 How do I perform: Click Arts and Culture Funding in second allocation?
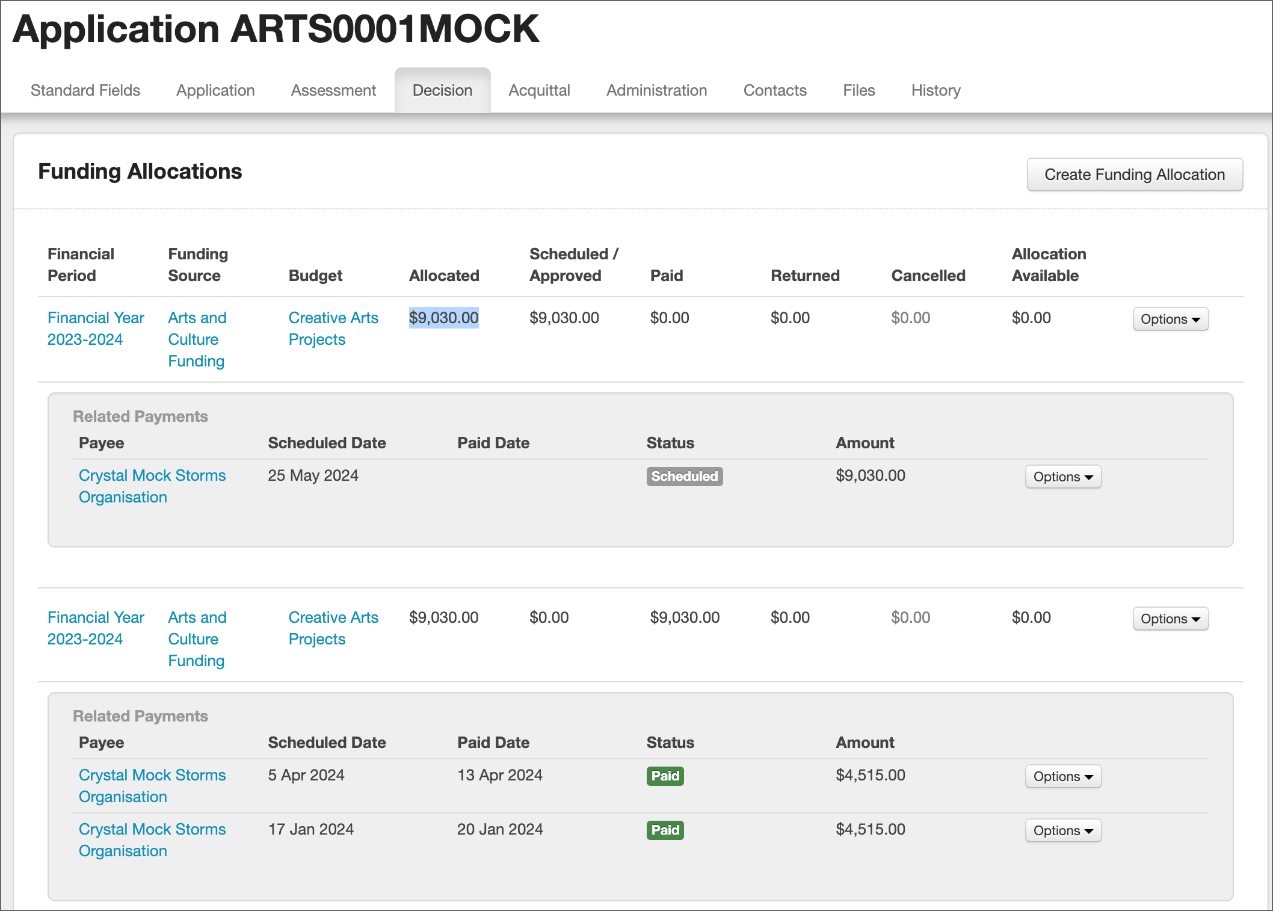coord(196,639)
